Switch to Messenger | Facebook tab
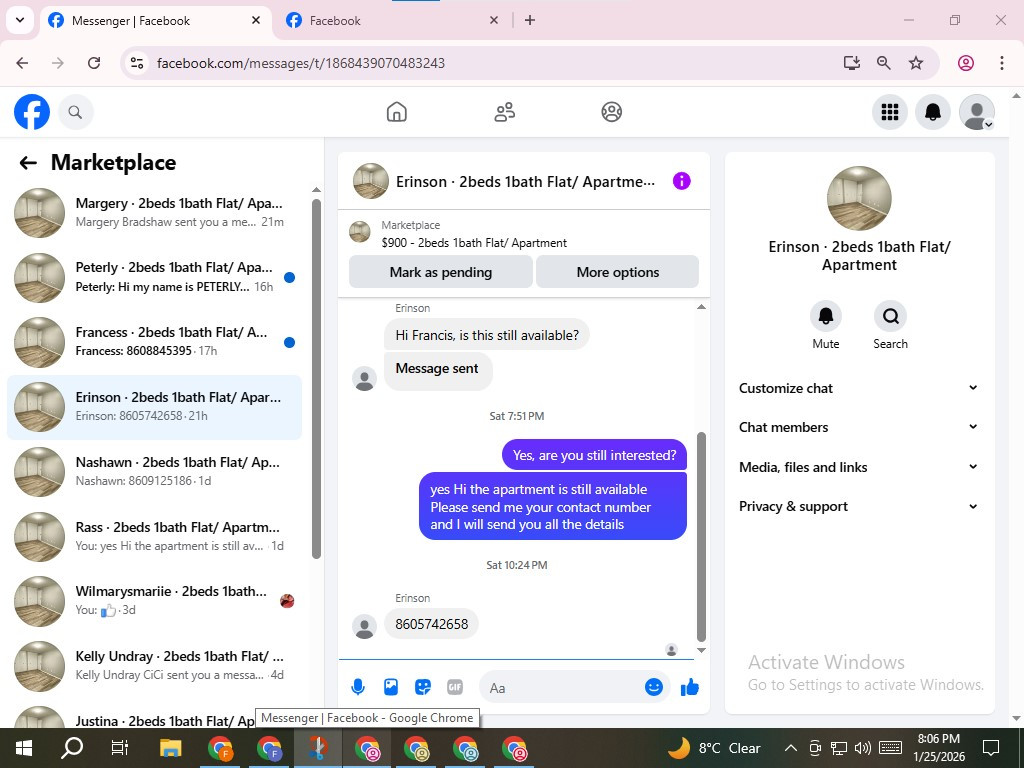Image resolution: width=1024 pixels, height=768 pixels. pos(155,20)
